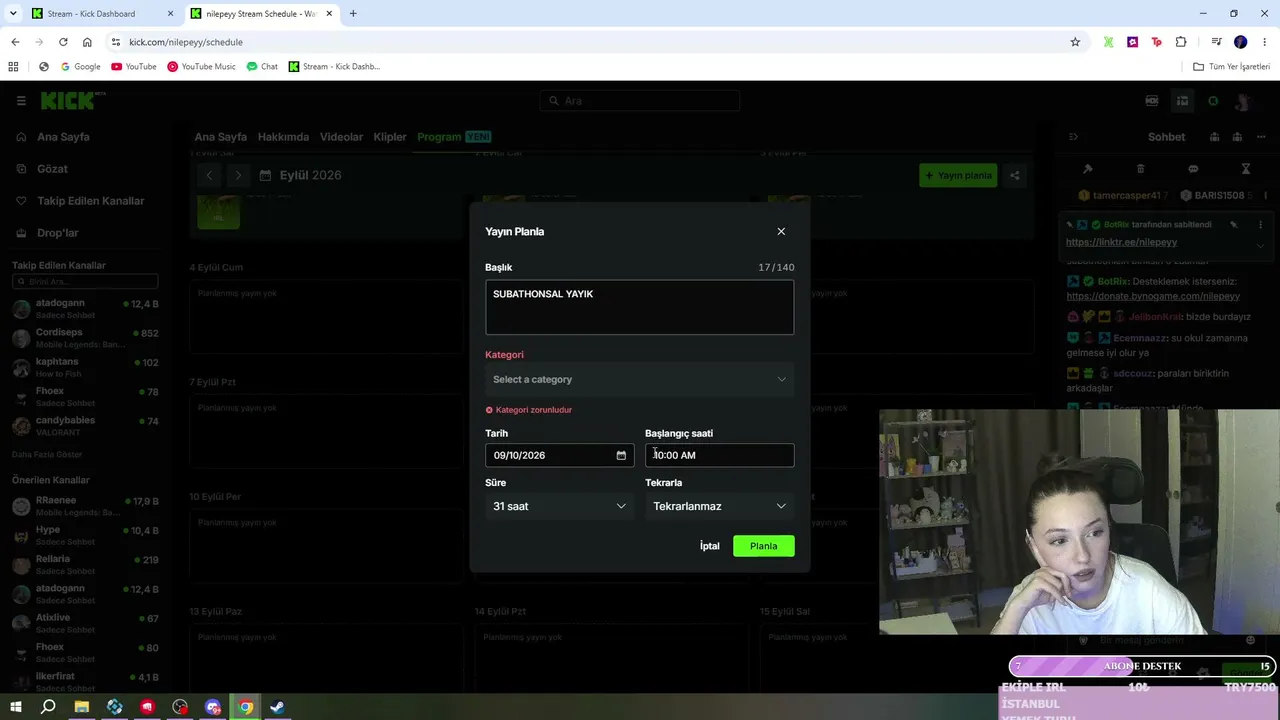Click the Planla button

(x=763, y=546)
